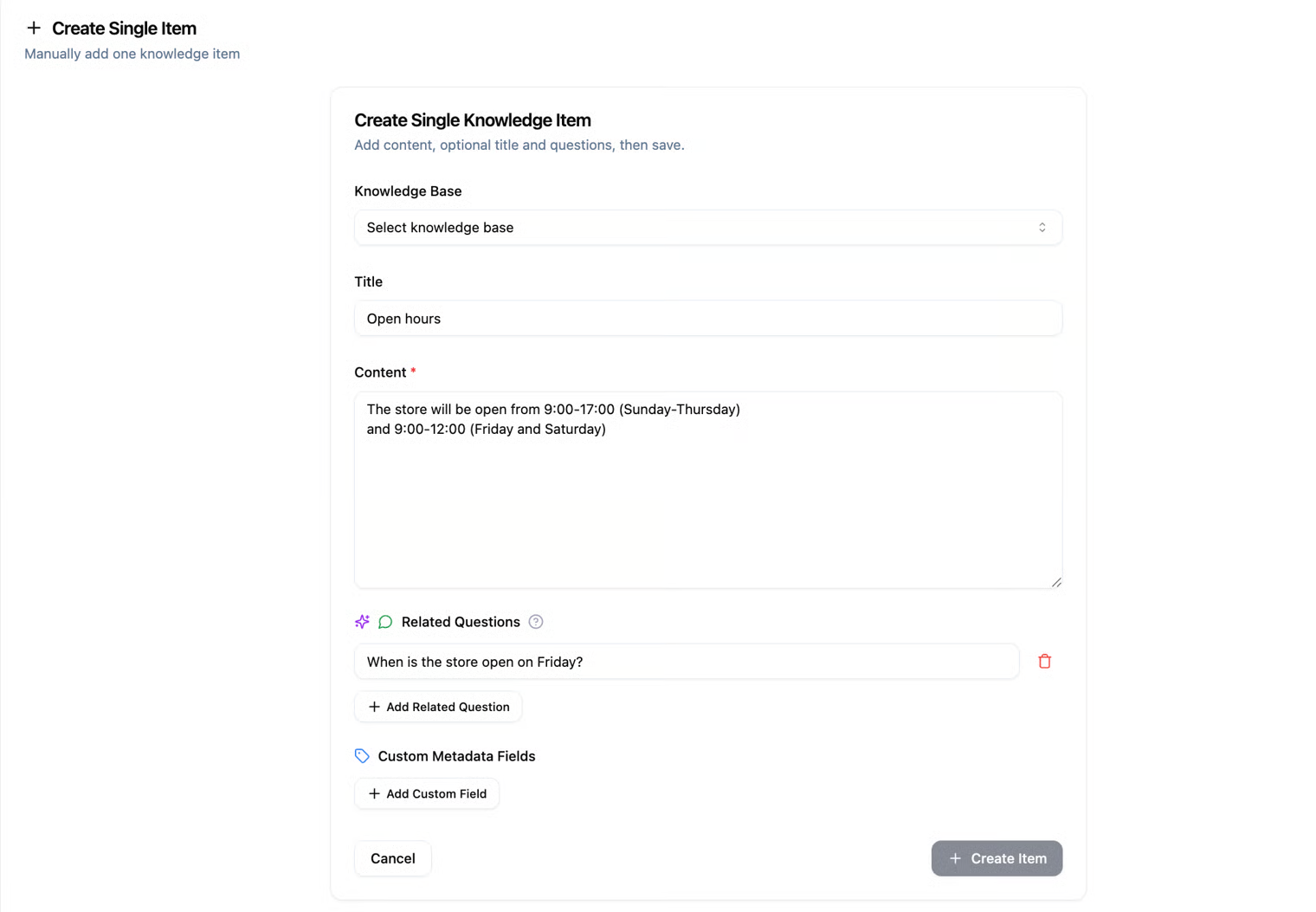Click the Add Custom Field button
Image resolution: width=1316 pixels, height=912 pixels.
click(x=427, y=793)
